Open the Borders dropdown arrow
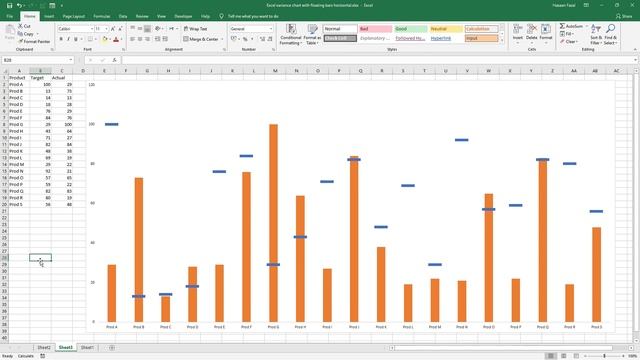 point(96,39)
